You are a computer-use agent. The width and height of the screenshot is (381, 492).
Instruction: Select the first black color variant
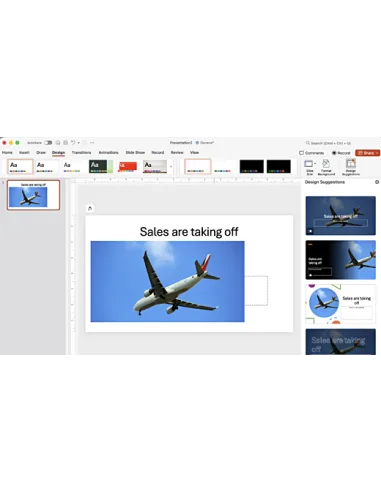pyautogui.click(x=252, y=166)
